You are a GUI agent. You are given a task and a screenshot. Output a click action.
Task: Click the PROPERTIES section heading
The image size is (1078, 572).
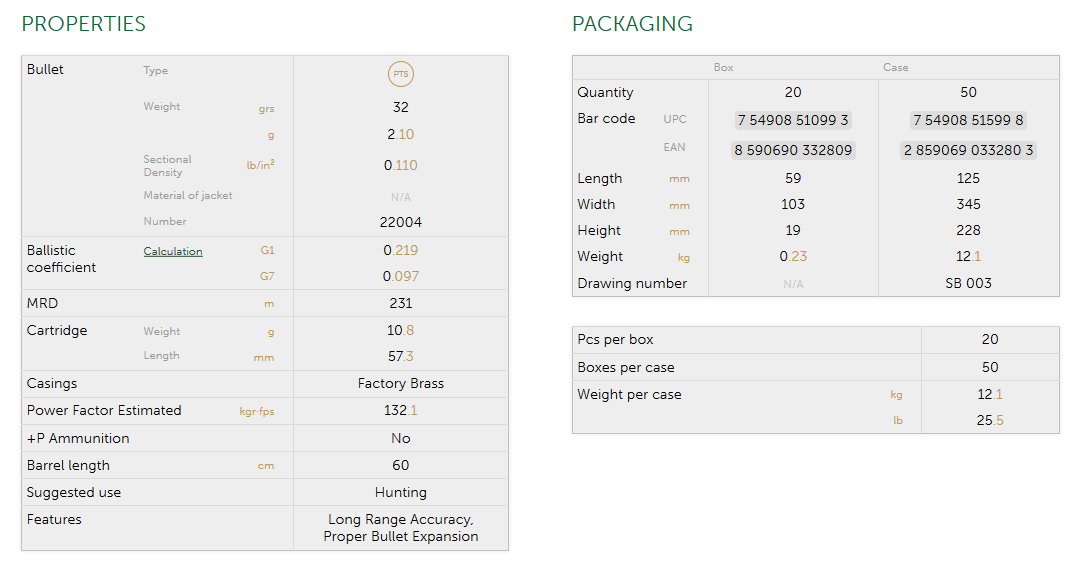point(84,24)
